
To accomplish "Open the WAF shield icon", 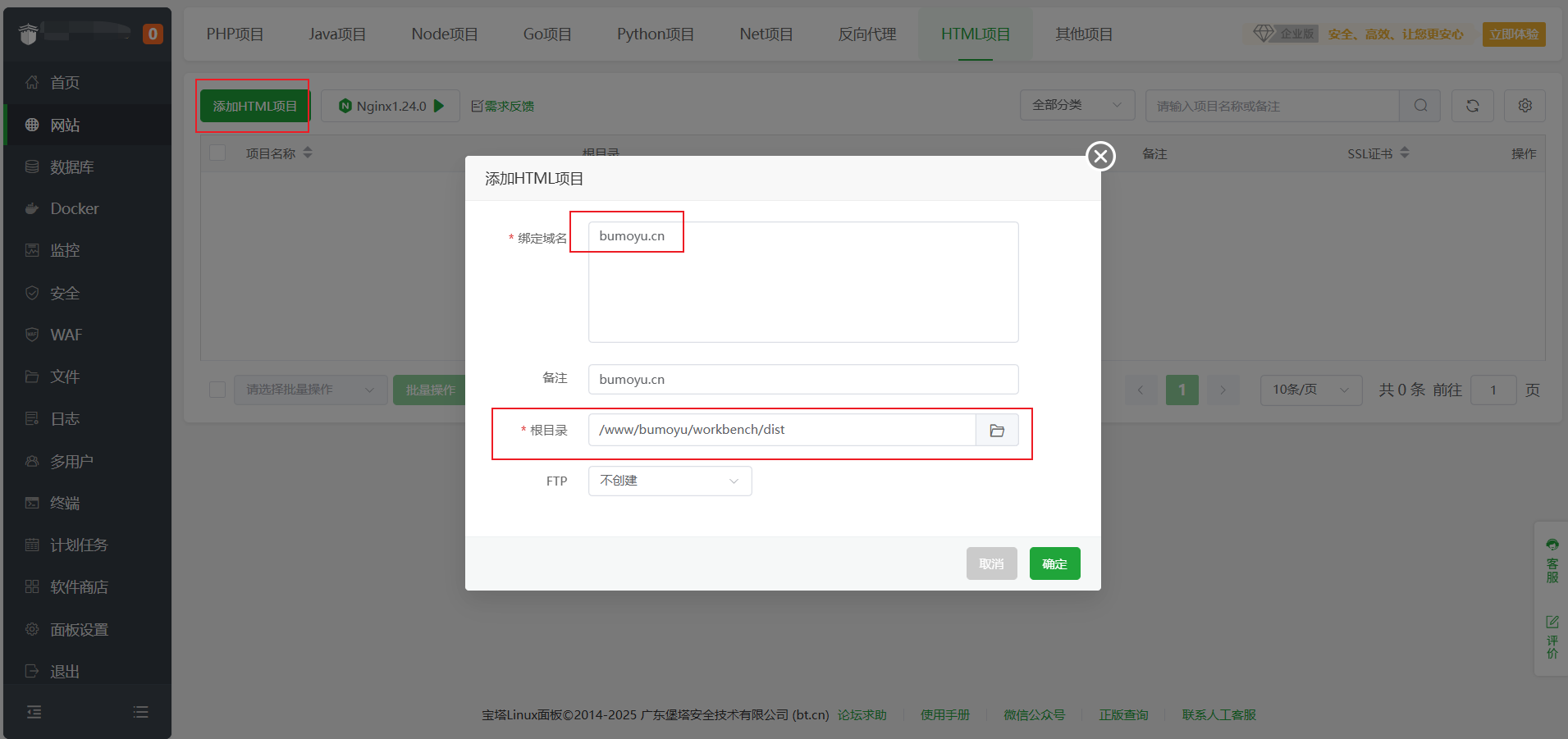I will click(x=32, y=335).
